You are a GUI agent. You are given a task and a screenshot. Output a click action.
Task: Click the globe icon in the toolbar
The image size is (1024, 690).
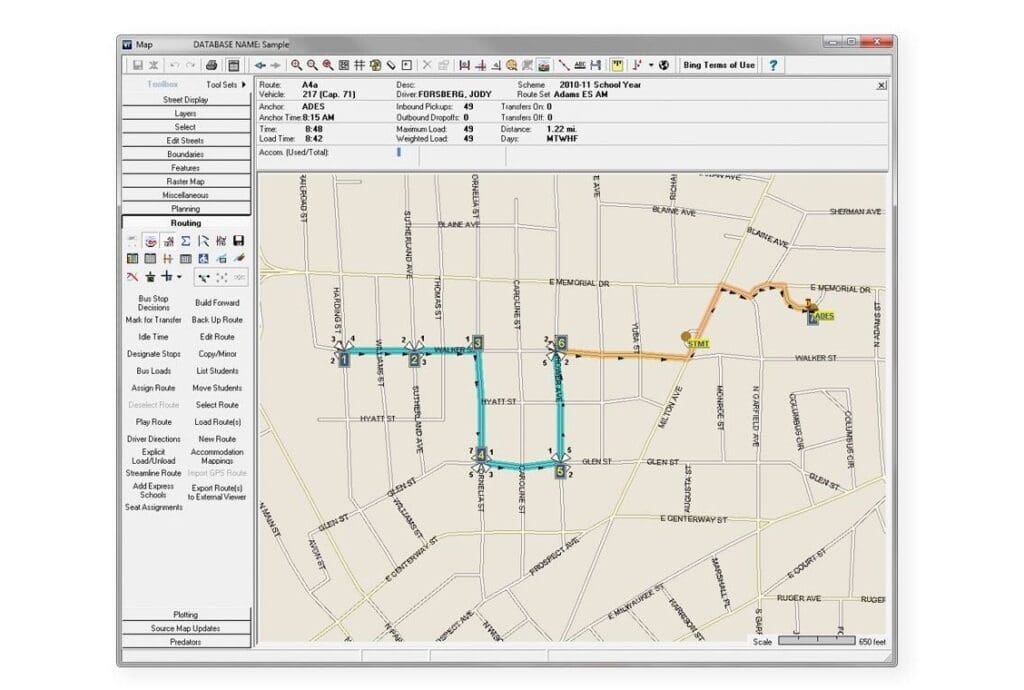[x=663, y=65]
